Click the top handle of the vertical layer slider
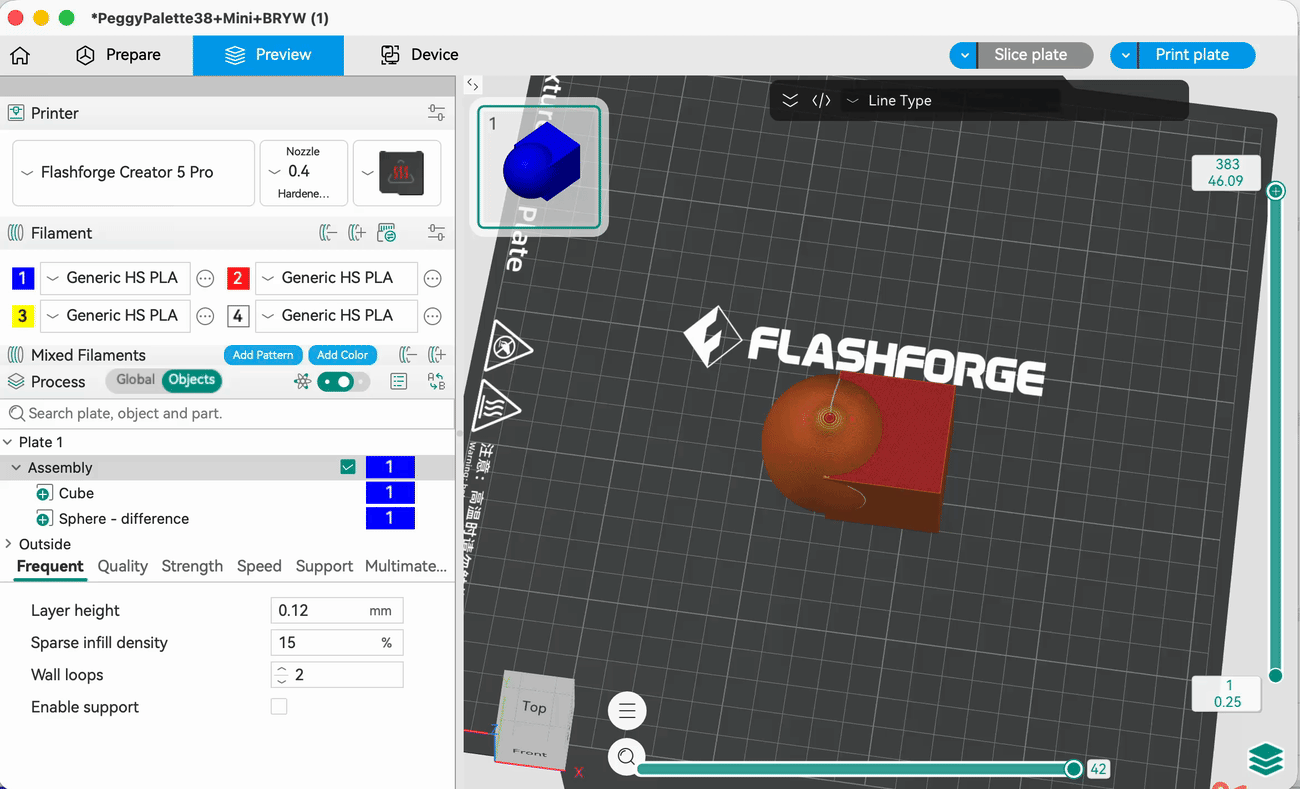 click(x=1275, y=191)
